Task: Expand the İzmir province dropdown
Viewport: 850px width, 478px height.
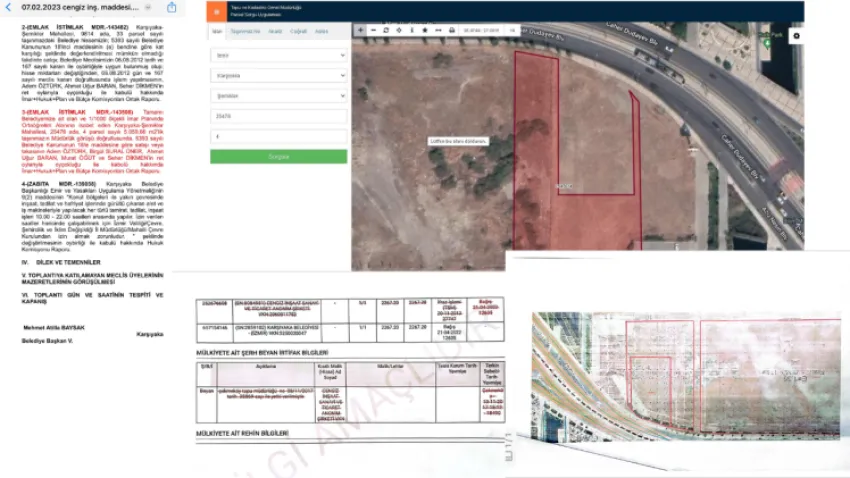Action: (278, 56)
